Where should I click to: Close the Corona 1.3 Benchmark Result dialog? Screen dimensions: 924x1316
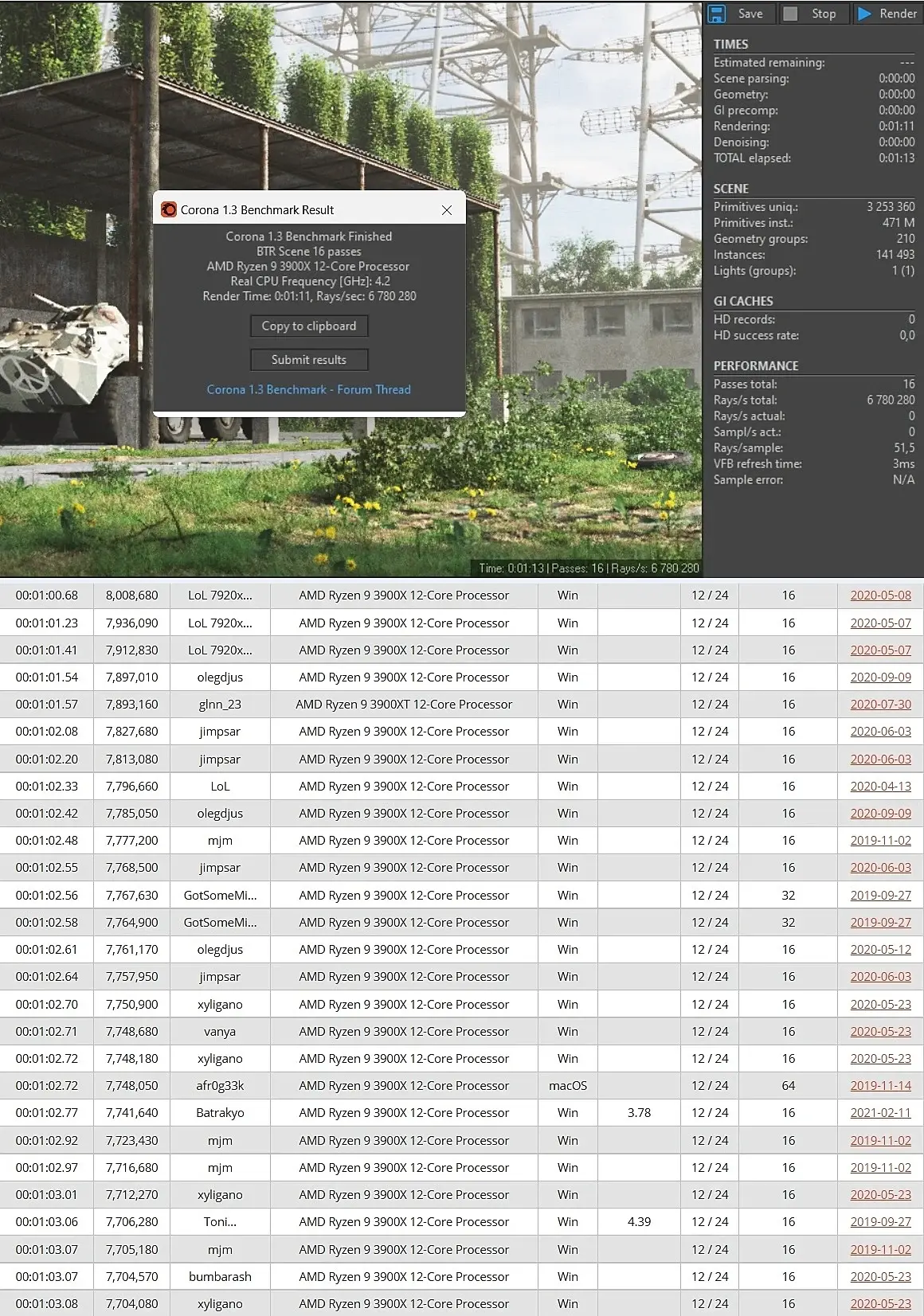(x=447, y=210)
